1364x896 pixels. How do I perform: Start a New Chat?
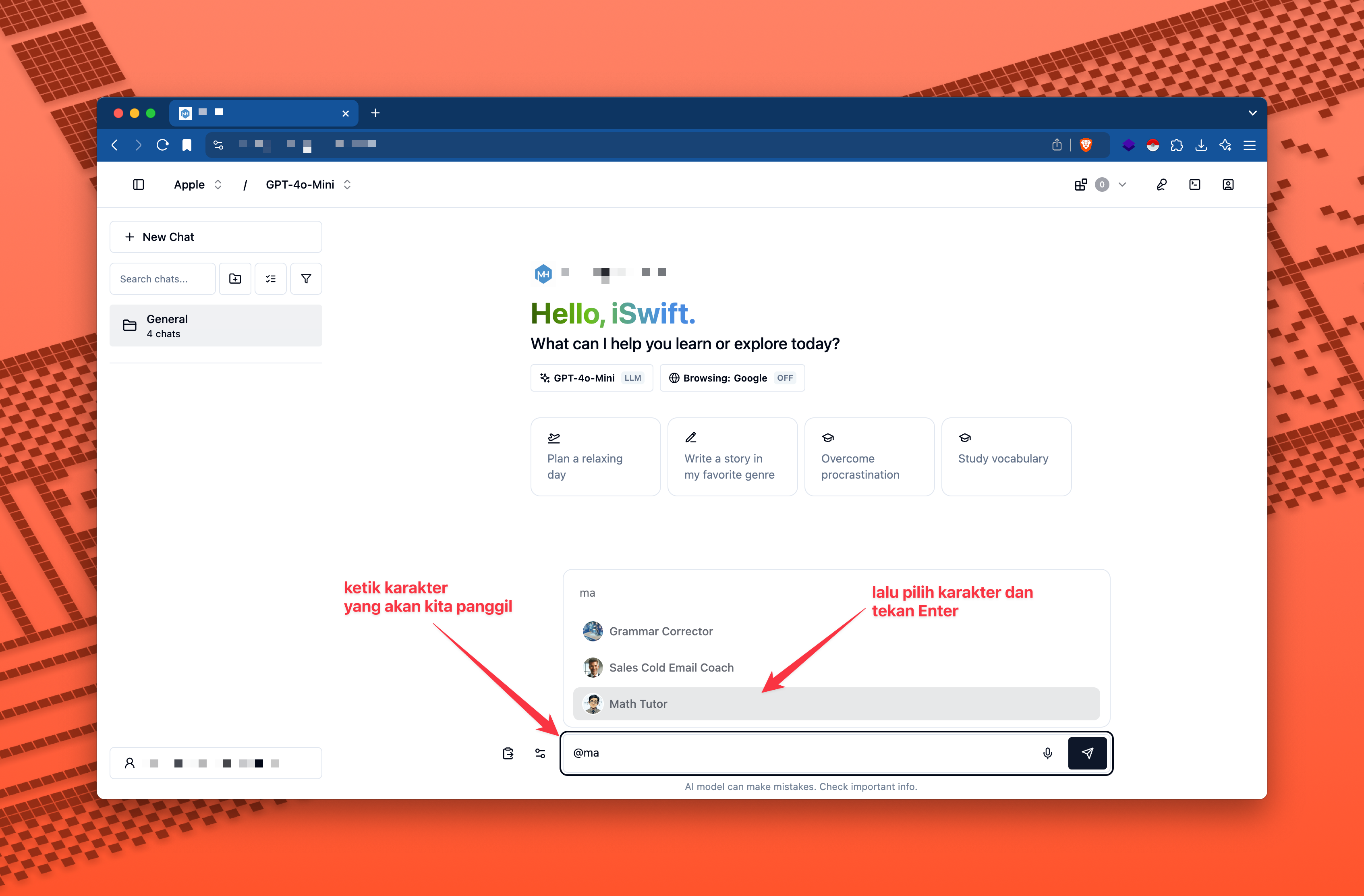click(x=216, y=237)
